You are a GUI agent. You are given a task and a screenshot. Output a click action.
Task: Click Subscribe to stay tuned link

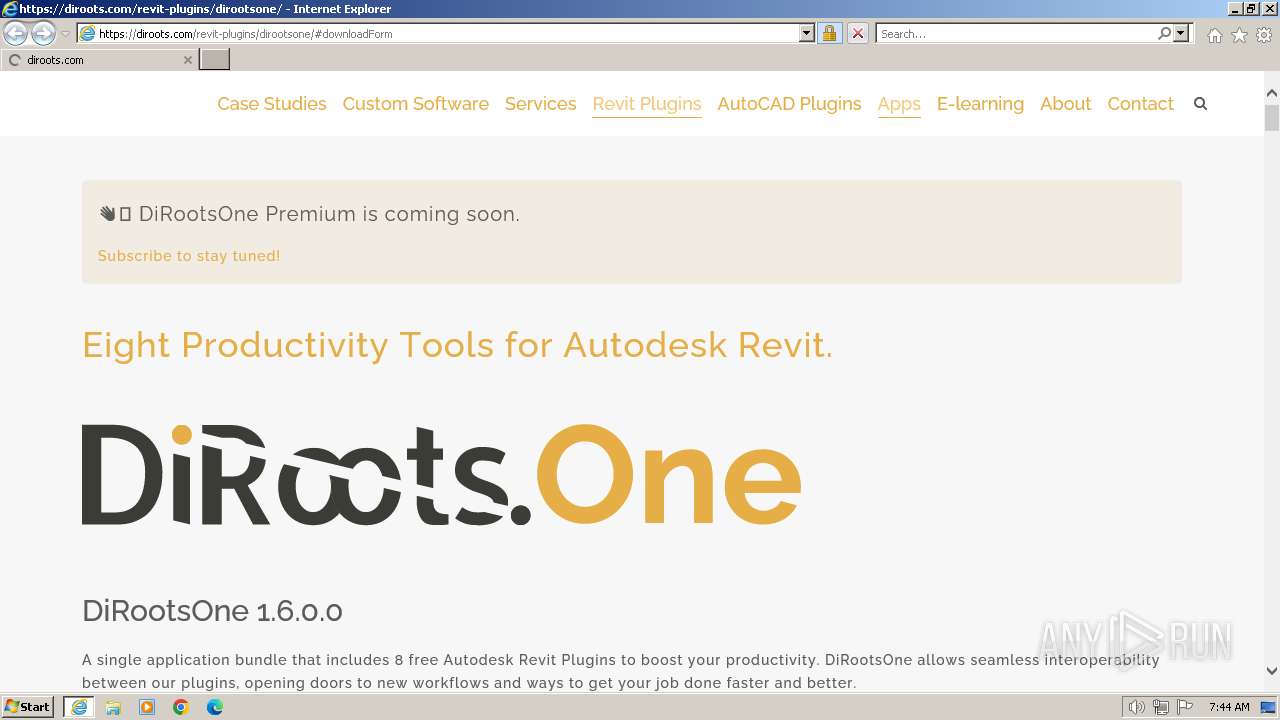coord(189,256)
